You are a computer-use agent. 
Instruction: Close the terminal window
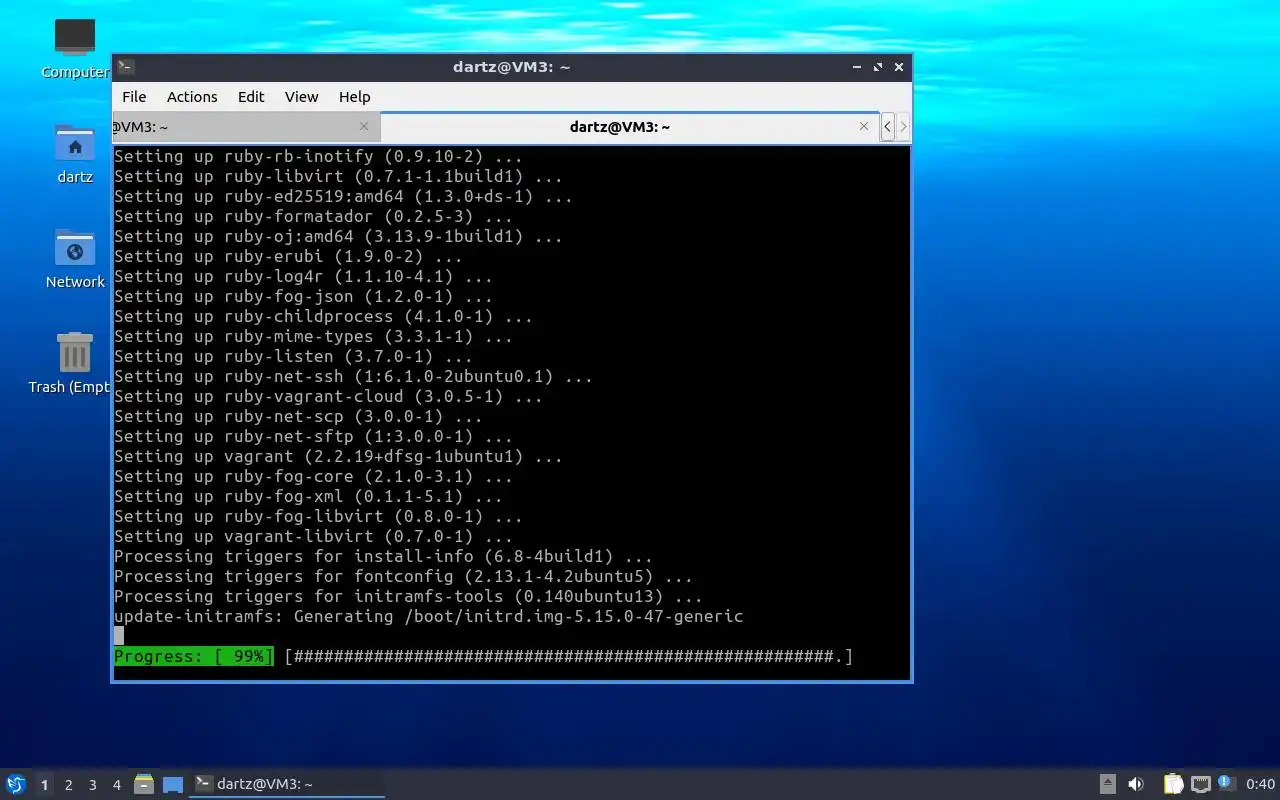[899, 67]
